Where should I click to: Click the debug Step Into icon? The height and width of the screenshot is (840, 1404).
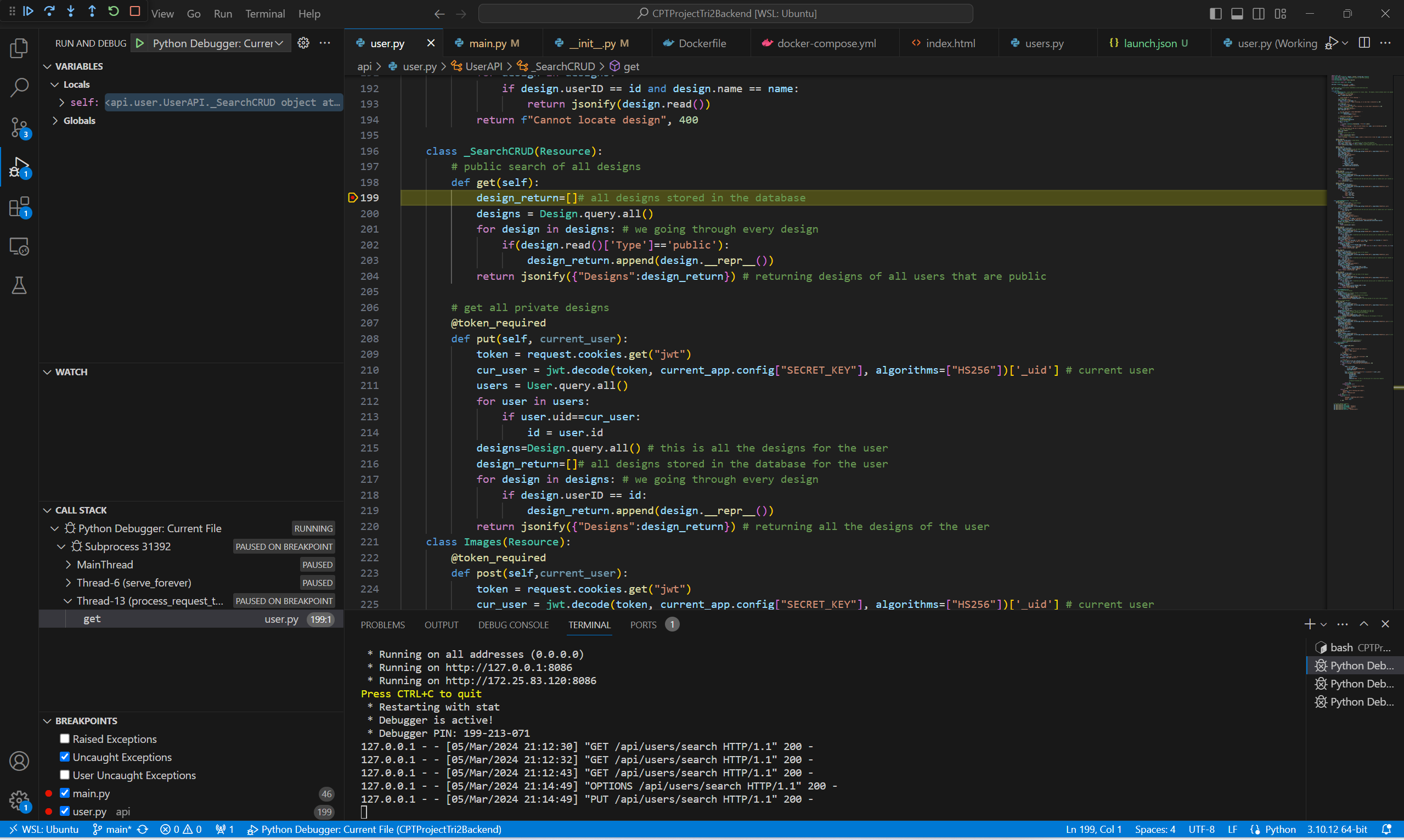(71, 12)
